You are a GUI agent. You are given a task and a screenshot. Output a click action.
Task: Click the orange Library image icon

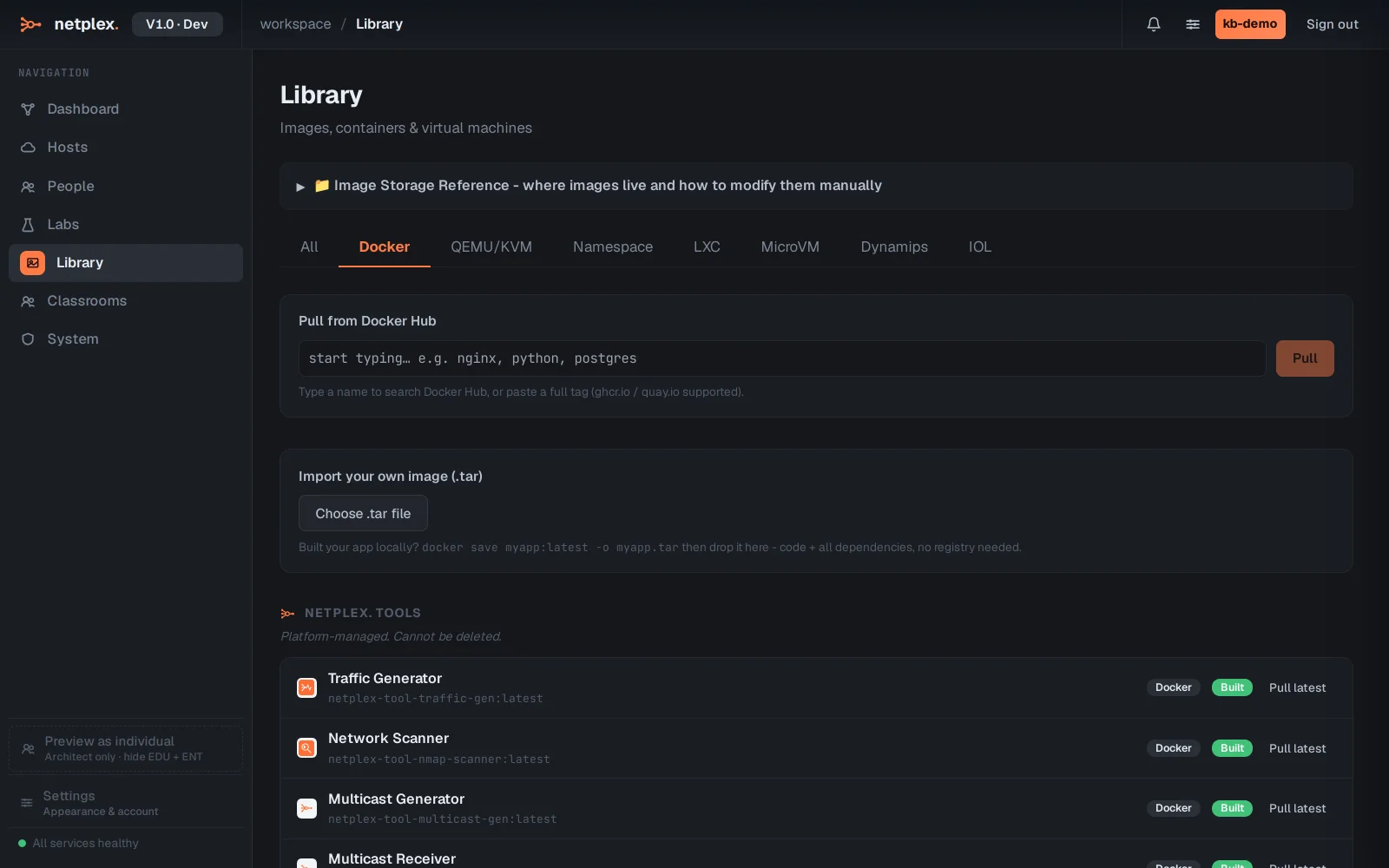click(32, 263)
